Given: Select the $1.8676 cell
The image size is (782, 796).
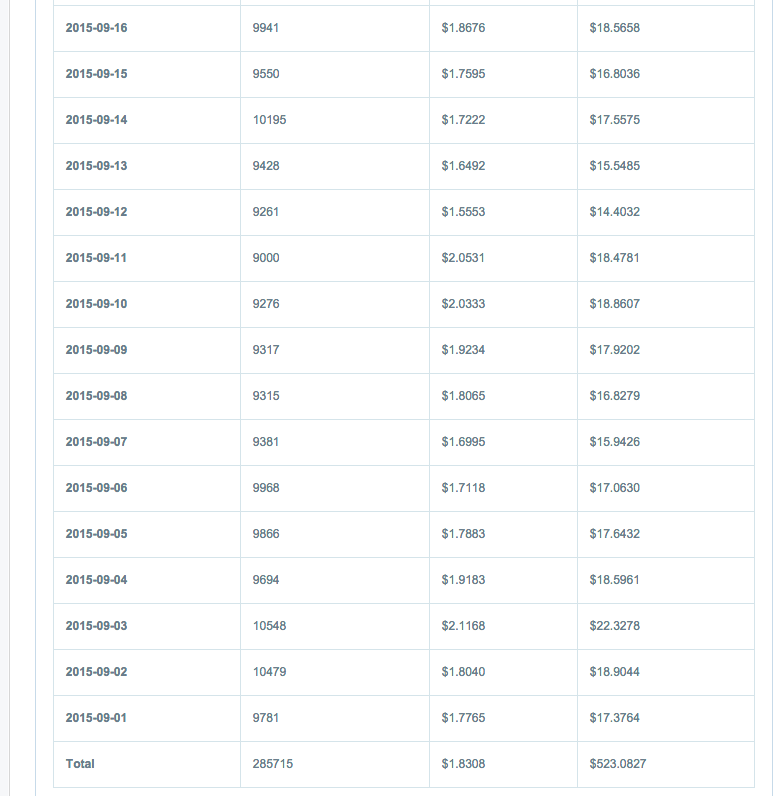Looking at the screenshot, I should tap(463, 28).
